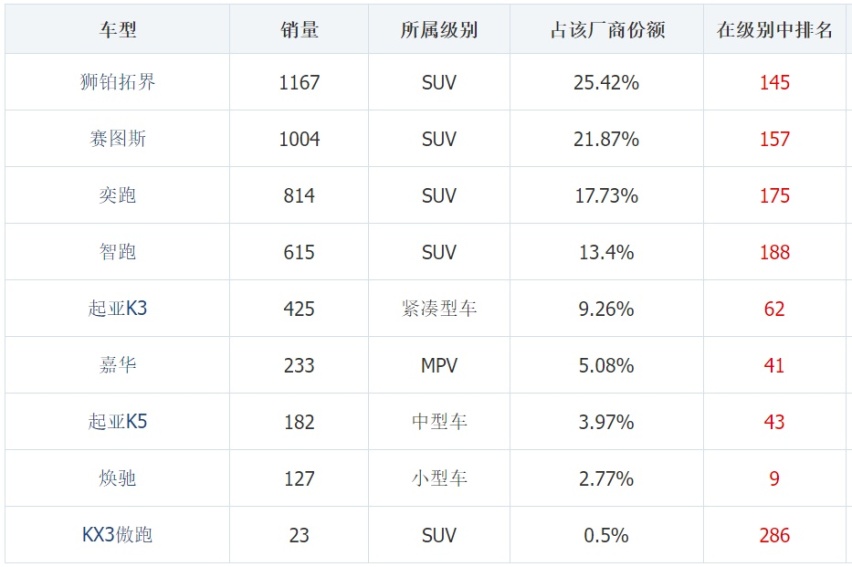Click the 在级别中排名 column header
Screen dimensions: 852x567
[x=774, y=29]
